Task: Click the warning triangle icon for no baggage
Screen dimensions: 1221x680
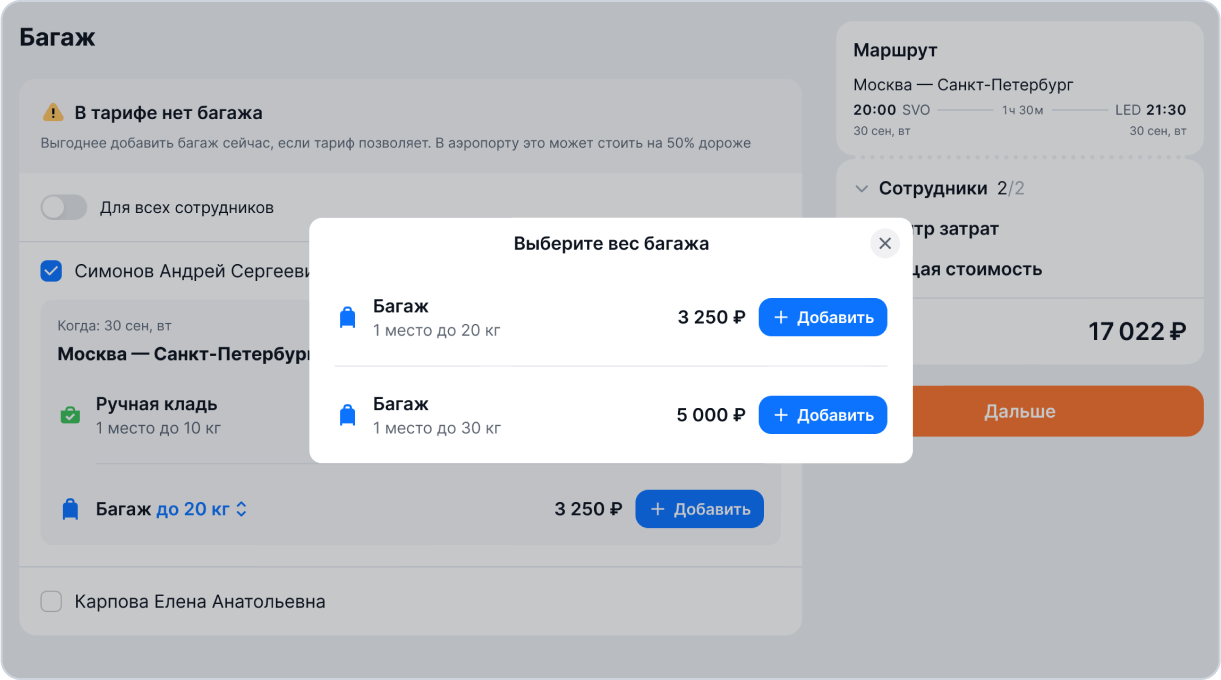Action: click(x=52, y=113)
